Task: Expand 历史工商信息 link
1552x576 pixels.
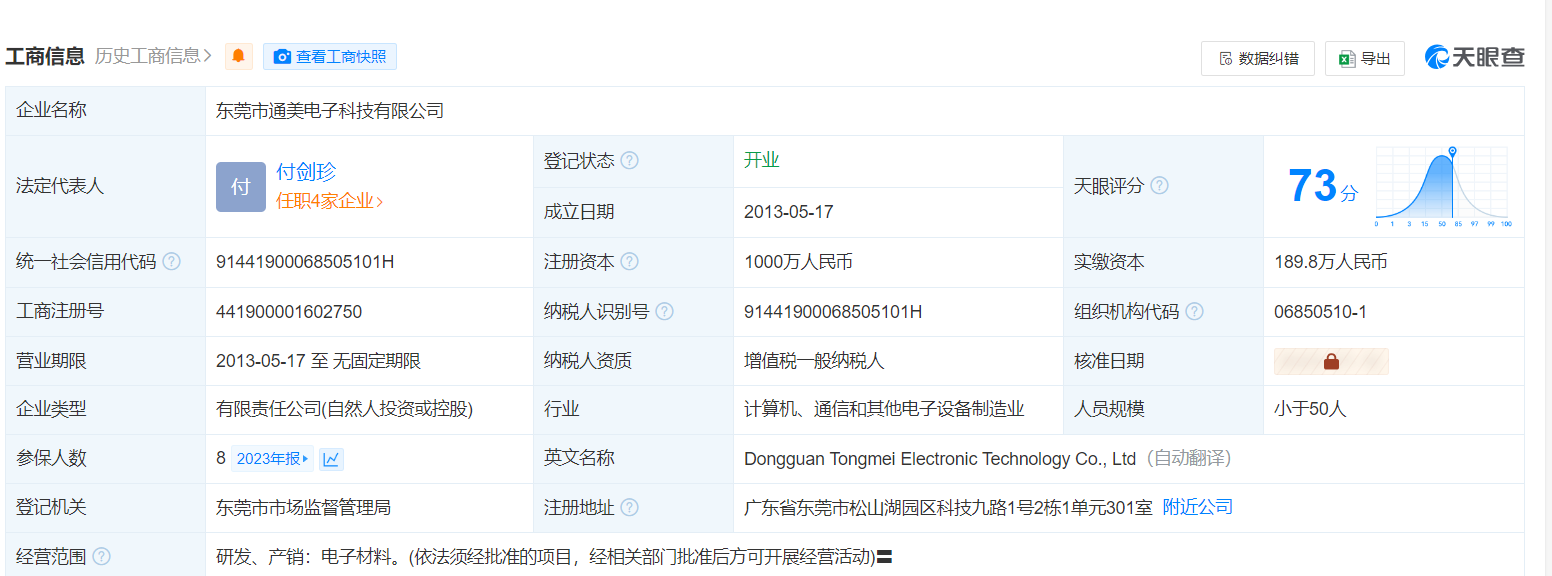Action: tap(153, 56)
